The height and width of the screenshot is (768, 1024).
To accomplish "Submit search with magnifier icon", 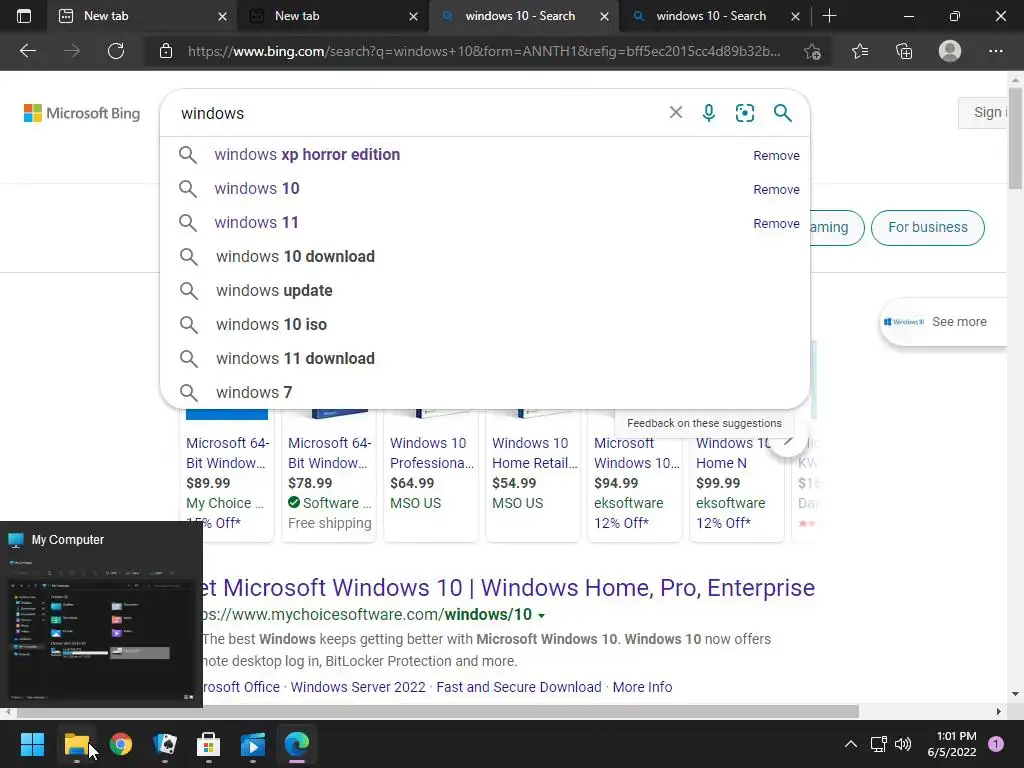I will point(782,112).
